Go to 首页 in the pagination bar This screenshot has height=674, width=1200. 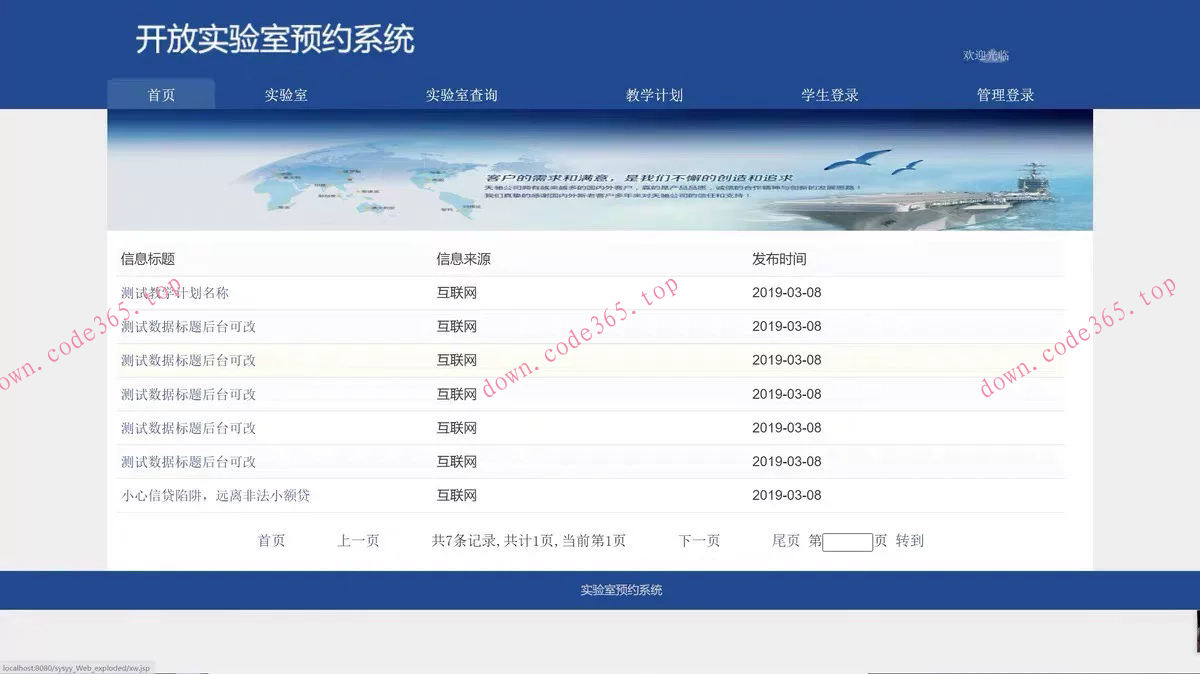tap(272, 540)
